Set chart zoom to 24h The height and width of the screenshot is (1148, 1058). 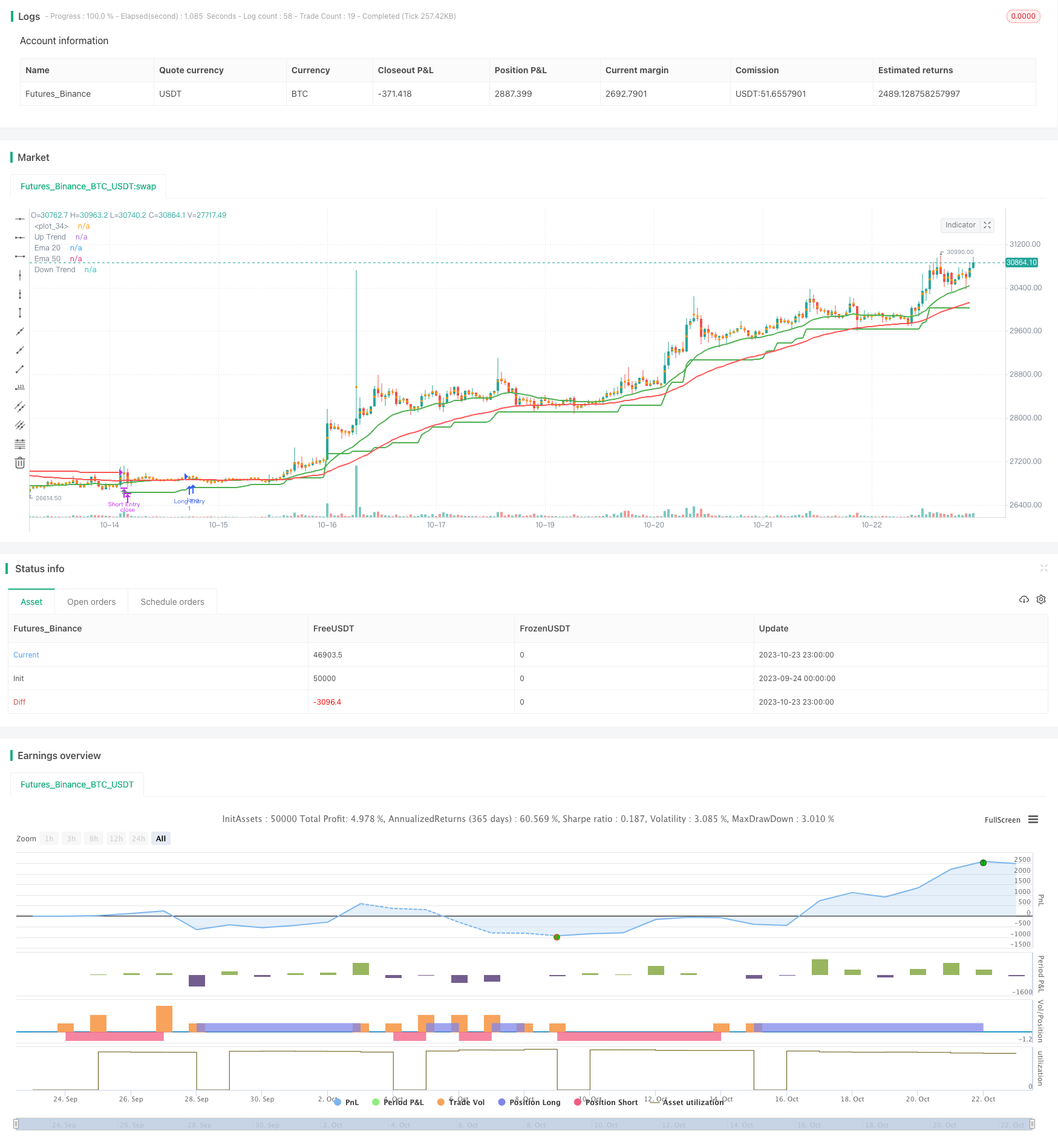pyautogui.click(x=139, y=838)
